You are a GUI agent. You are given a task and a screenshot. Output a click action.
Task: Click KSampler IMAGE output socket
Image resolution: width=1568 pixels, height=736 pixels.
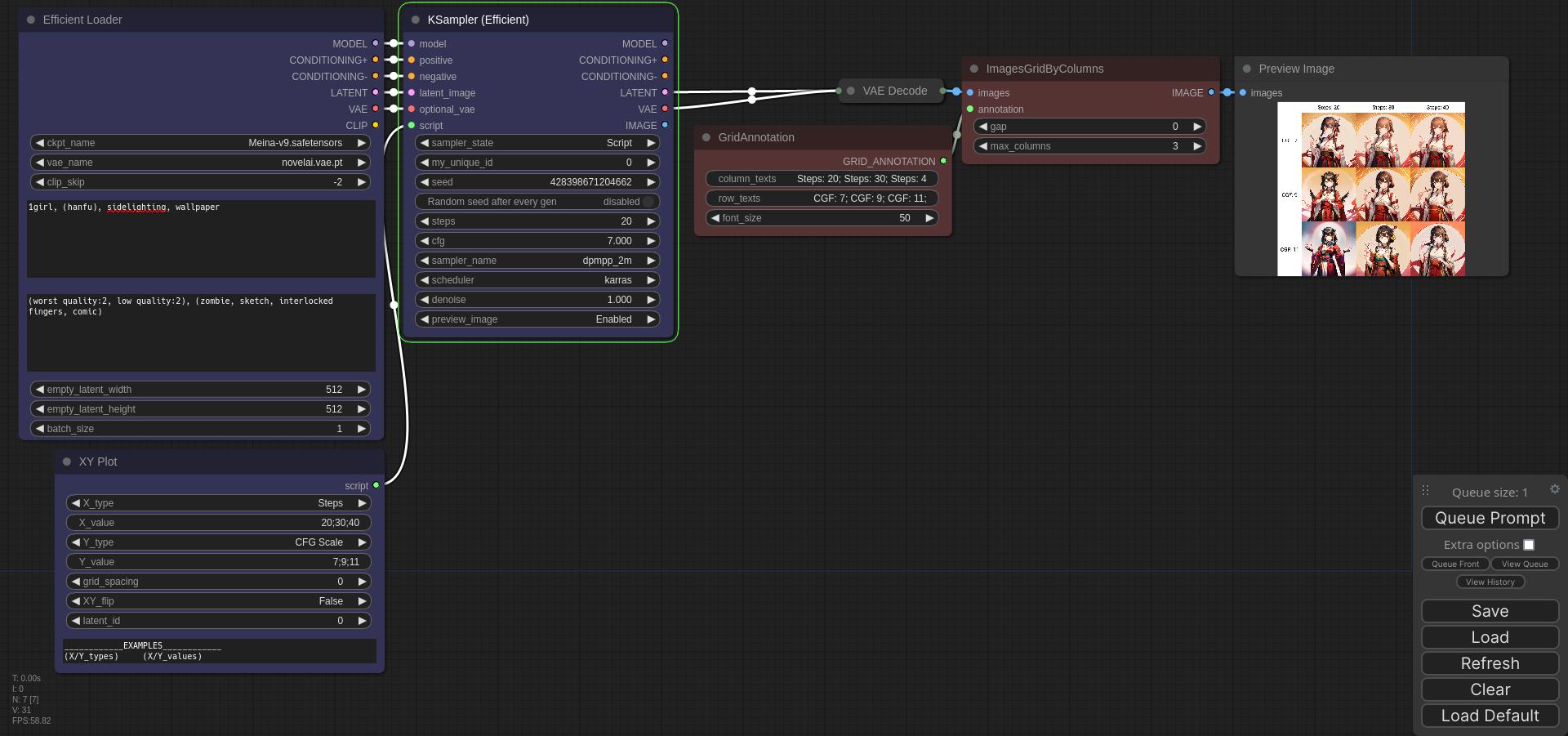pyautogui.click(x=665, y=125)
